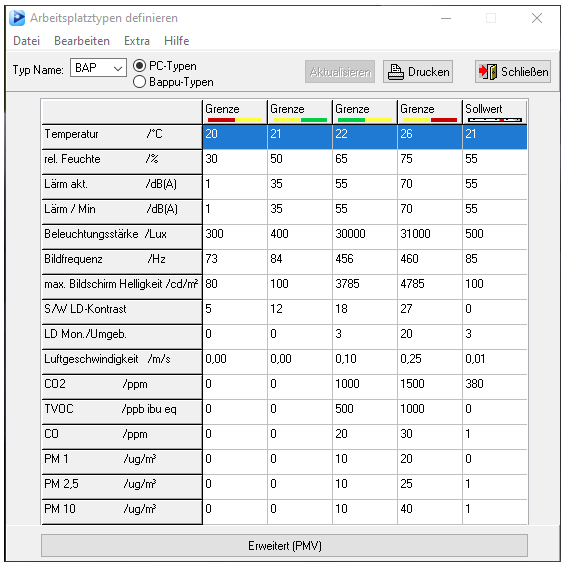Click Helligkeit cell with value 4785
The image size is (565, 567).
pyautogui.click(x=430, y=286)
